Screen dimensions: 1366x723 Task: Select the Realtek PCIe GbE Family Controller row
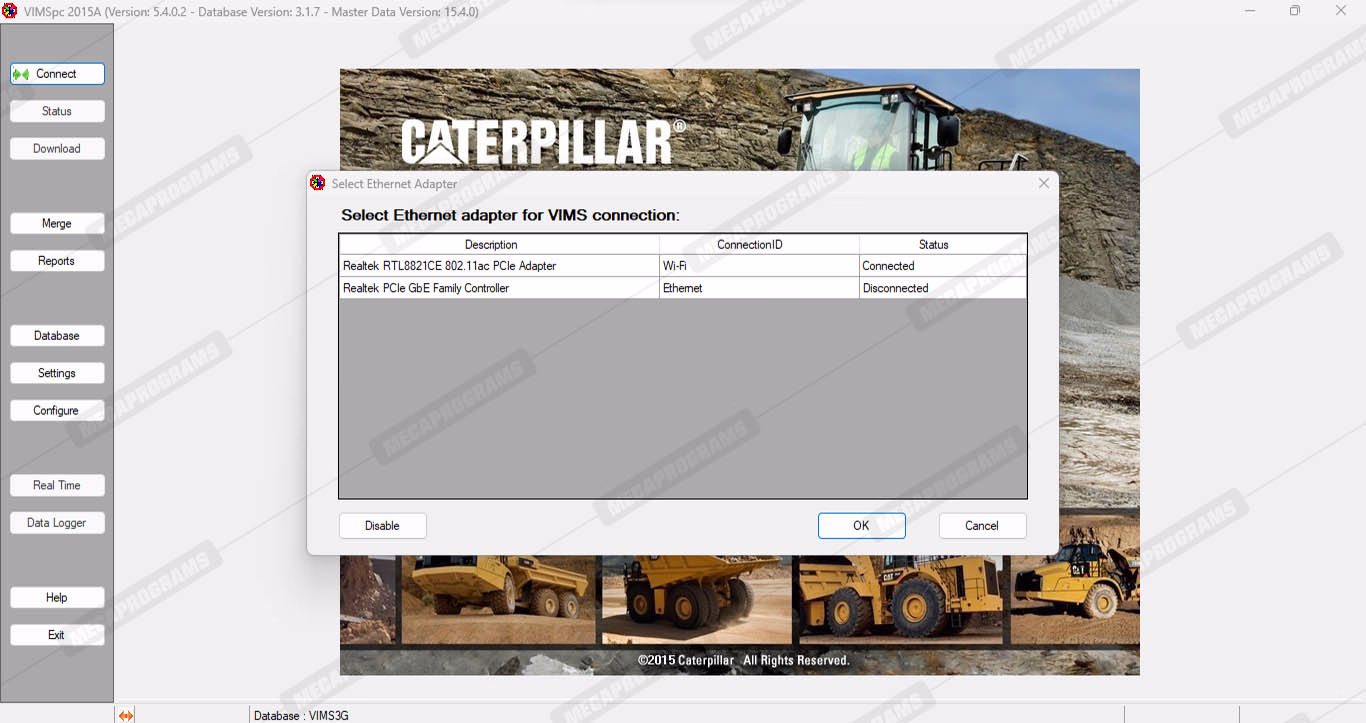tap(683, 288)
